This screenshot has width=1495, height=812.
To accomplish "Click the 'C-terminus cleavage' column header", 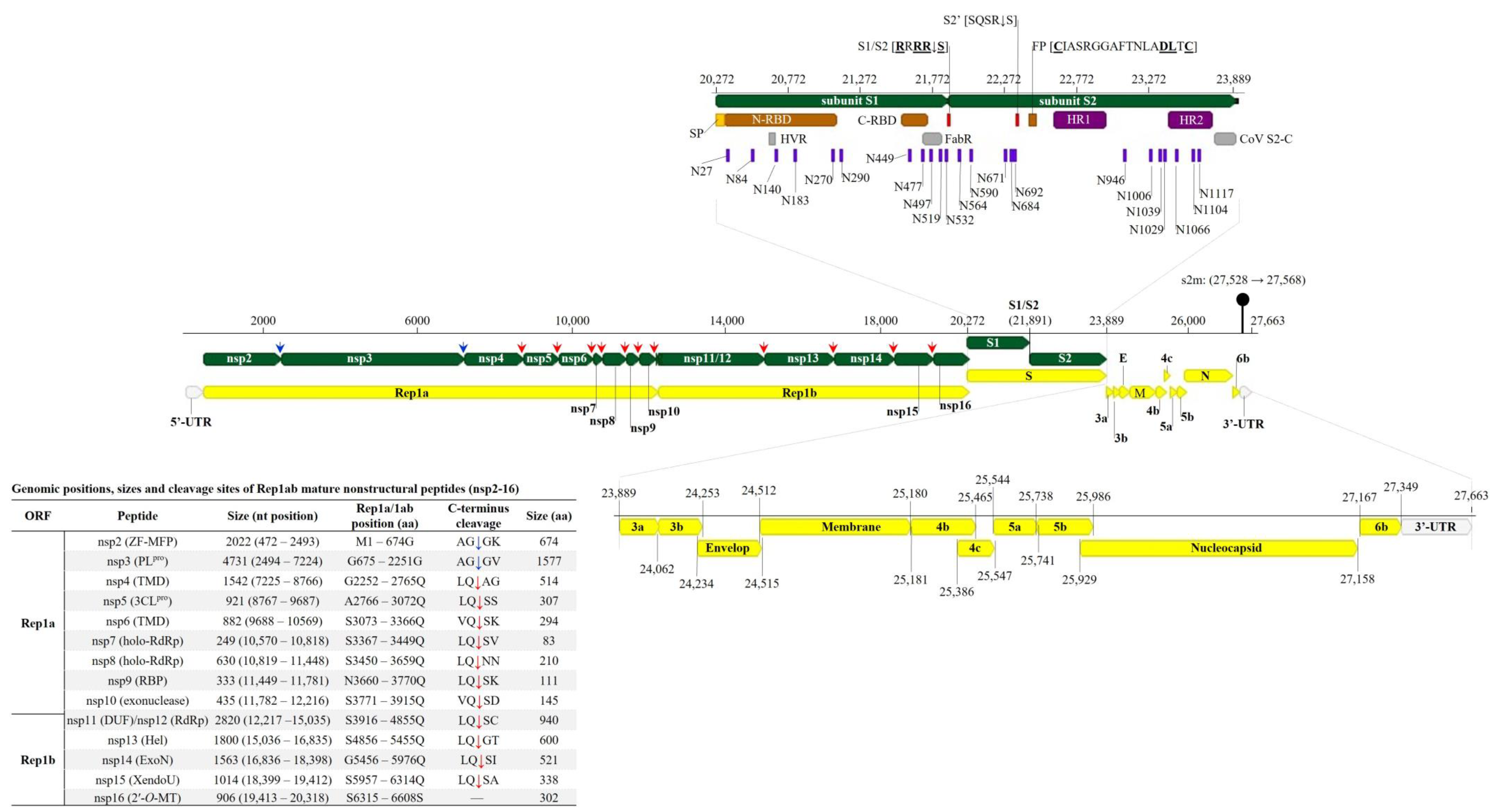I will (478, 515).
